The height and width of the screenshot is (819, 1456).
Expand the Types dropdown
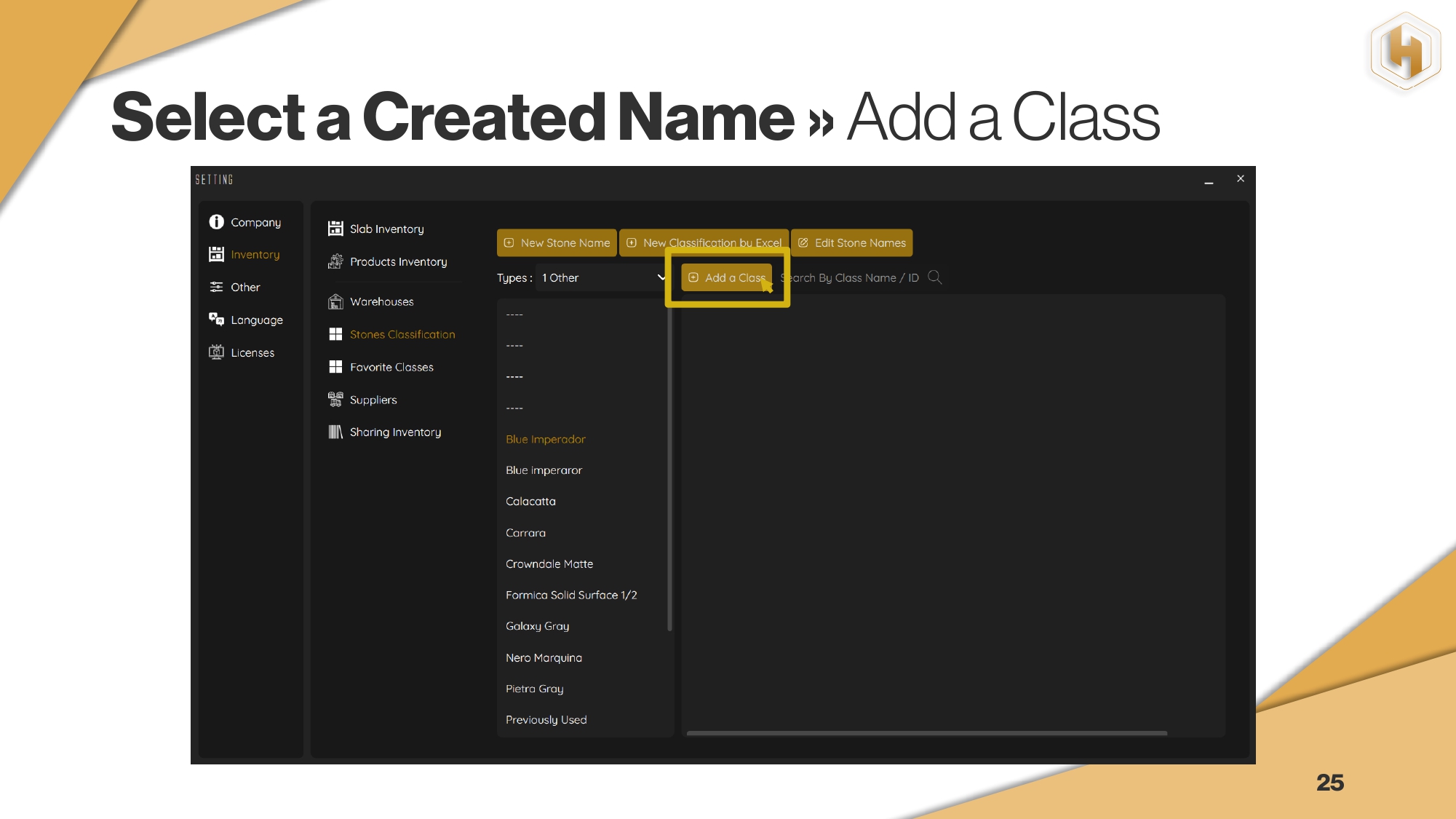coord(601,278)
